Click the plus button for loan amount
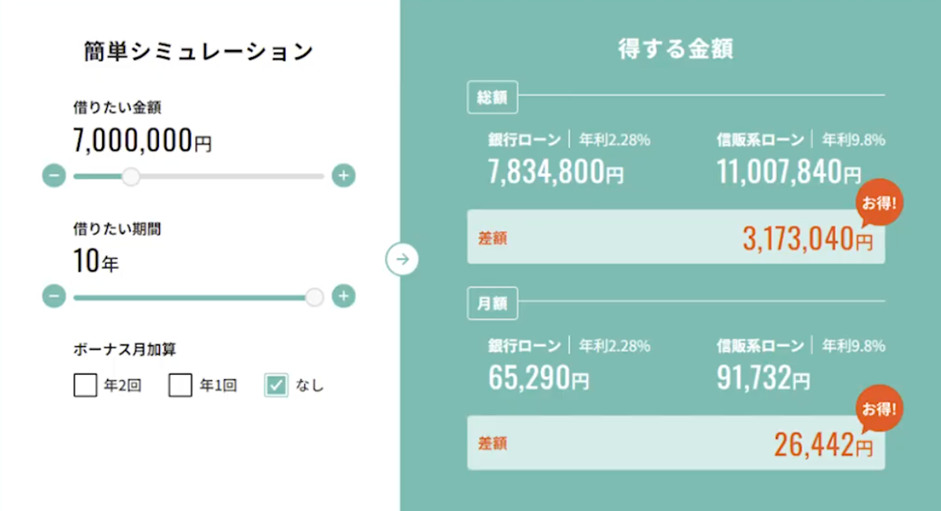 pyautogui.click(x=343, y=177)
